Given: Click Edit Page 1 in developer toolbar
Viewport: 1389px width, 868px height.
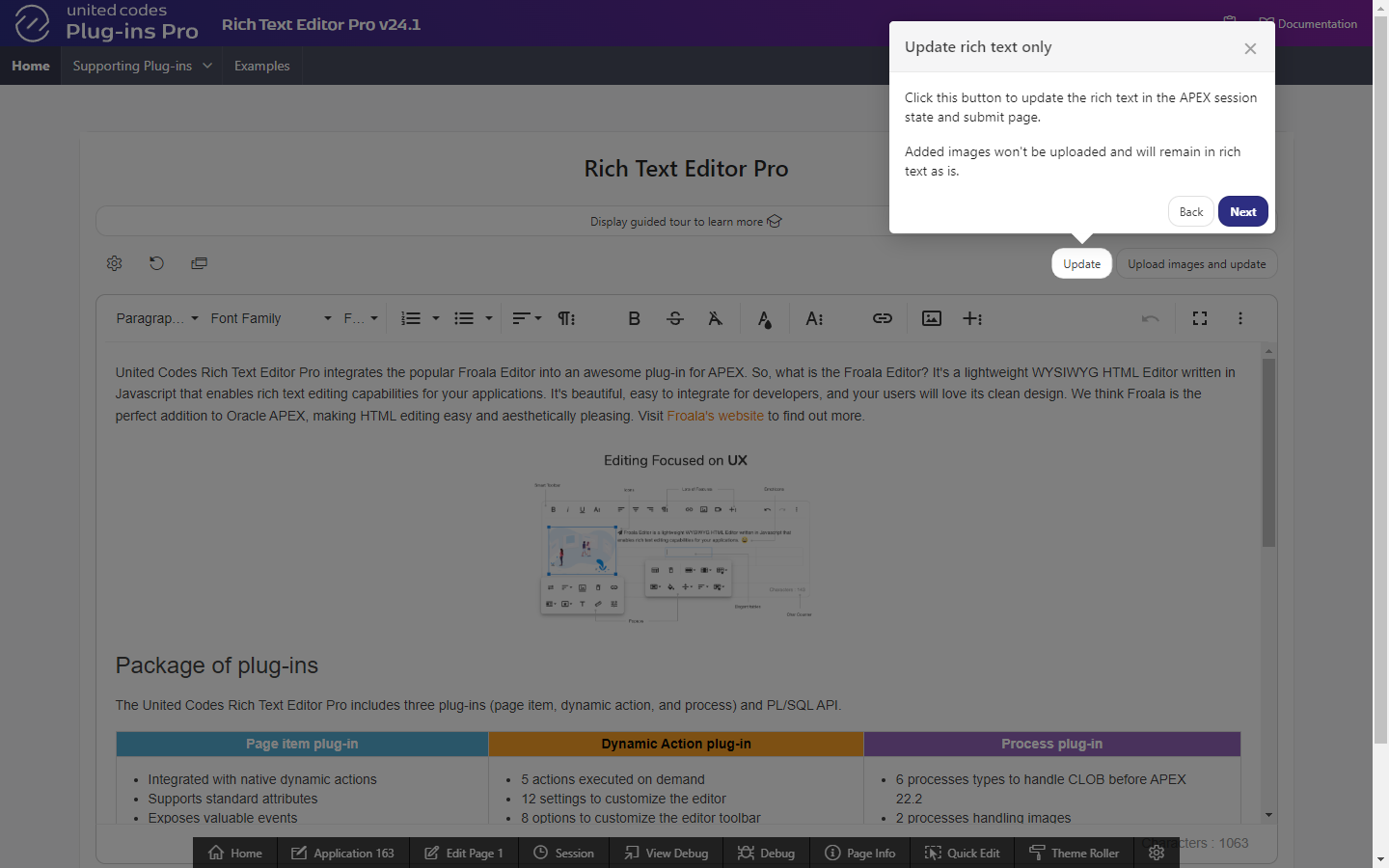Looking at the screenshot, I should coord(464,853).
